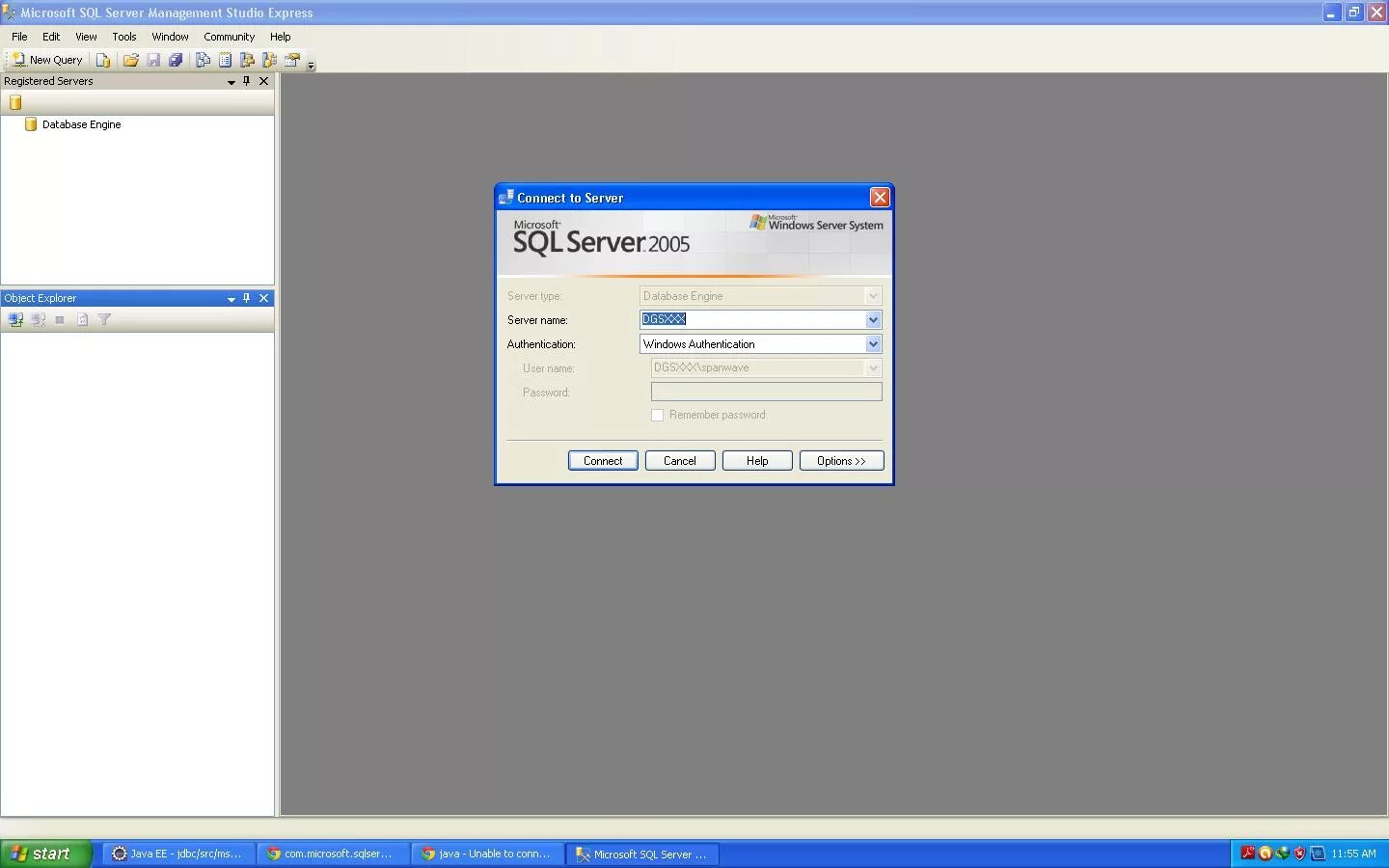Open the Help menu

[280, 37]
